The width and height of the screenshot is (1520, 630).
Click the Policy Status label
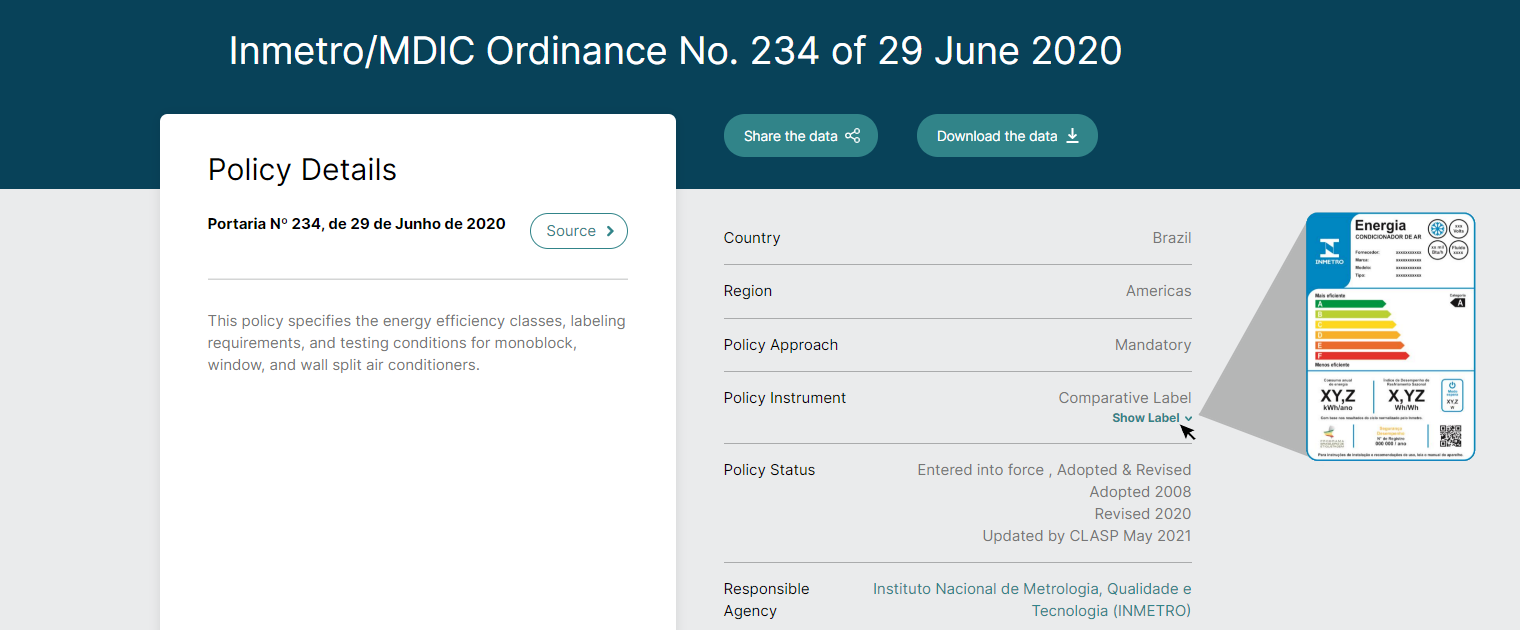click(769, 470)
